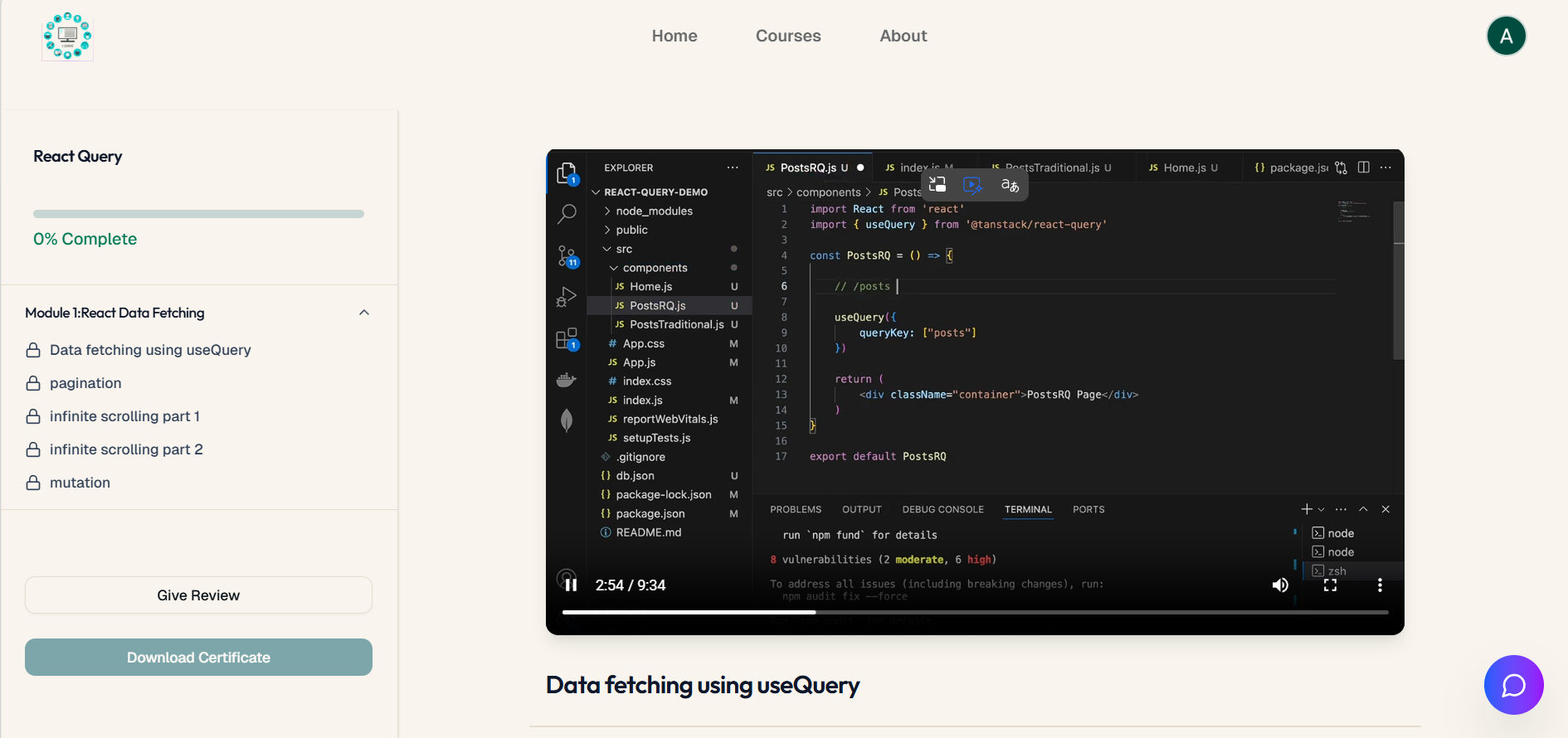Click the picture-in-picture icon on video overlay

[937, 184]
